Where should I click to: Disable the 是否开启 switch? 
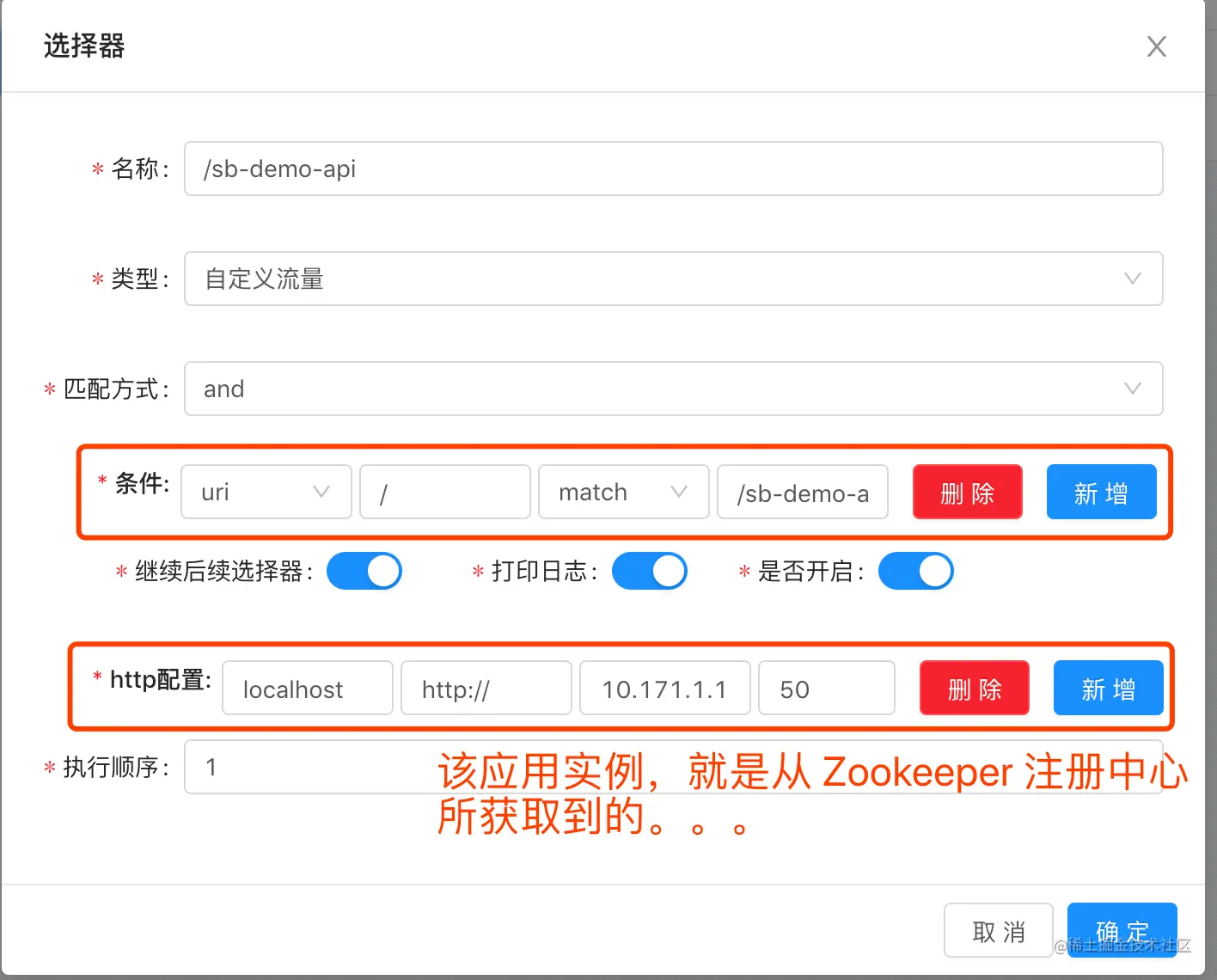tap(915, 571)
